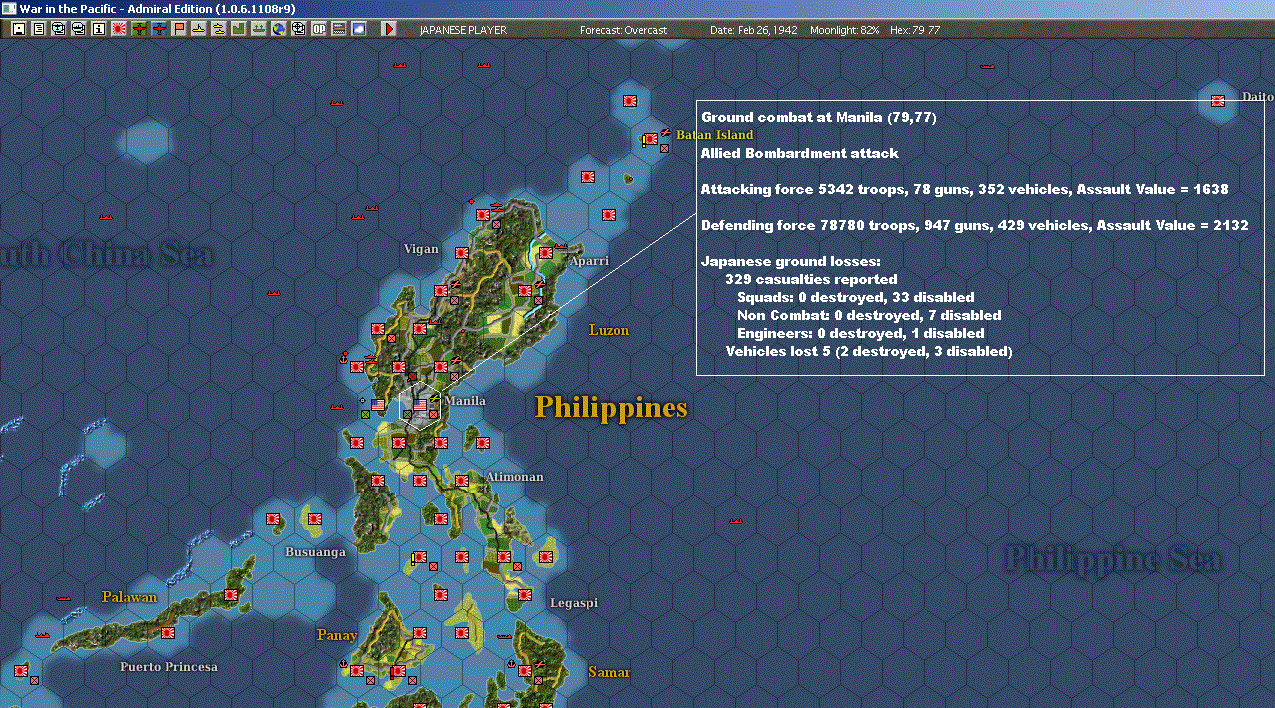Viewport: 1275px width, 708px height.
Task: Click the ship with arrows toolbar icon
Action: pyautogui.click(x=258, y=29)
